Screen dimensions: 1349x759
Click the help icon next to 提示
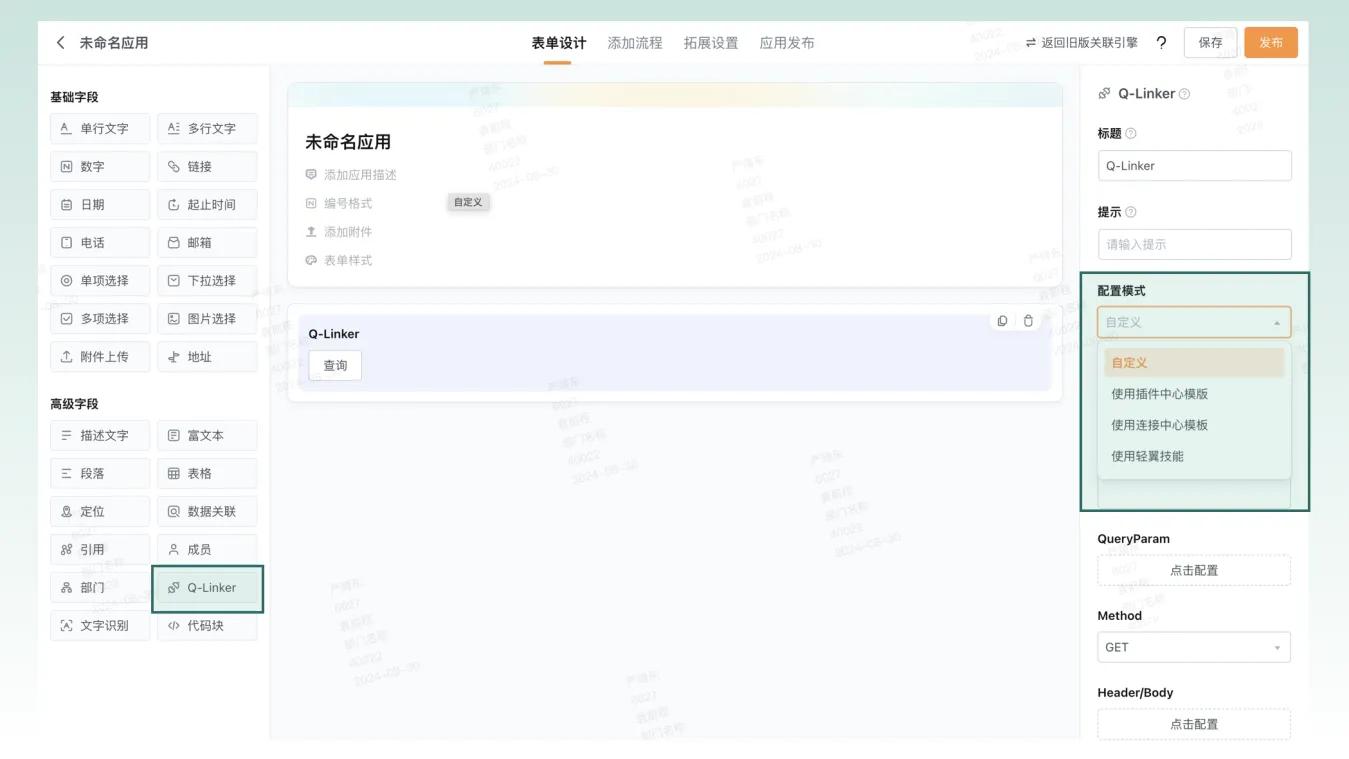pos(1131,212)
